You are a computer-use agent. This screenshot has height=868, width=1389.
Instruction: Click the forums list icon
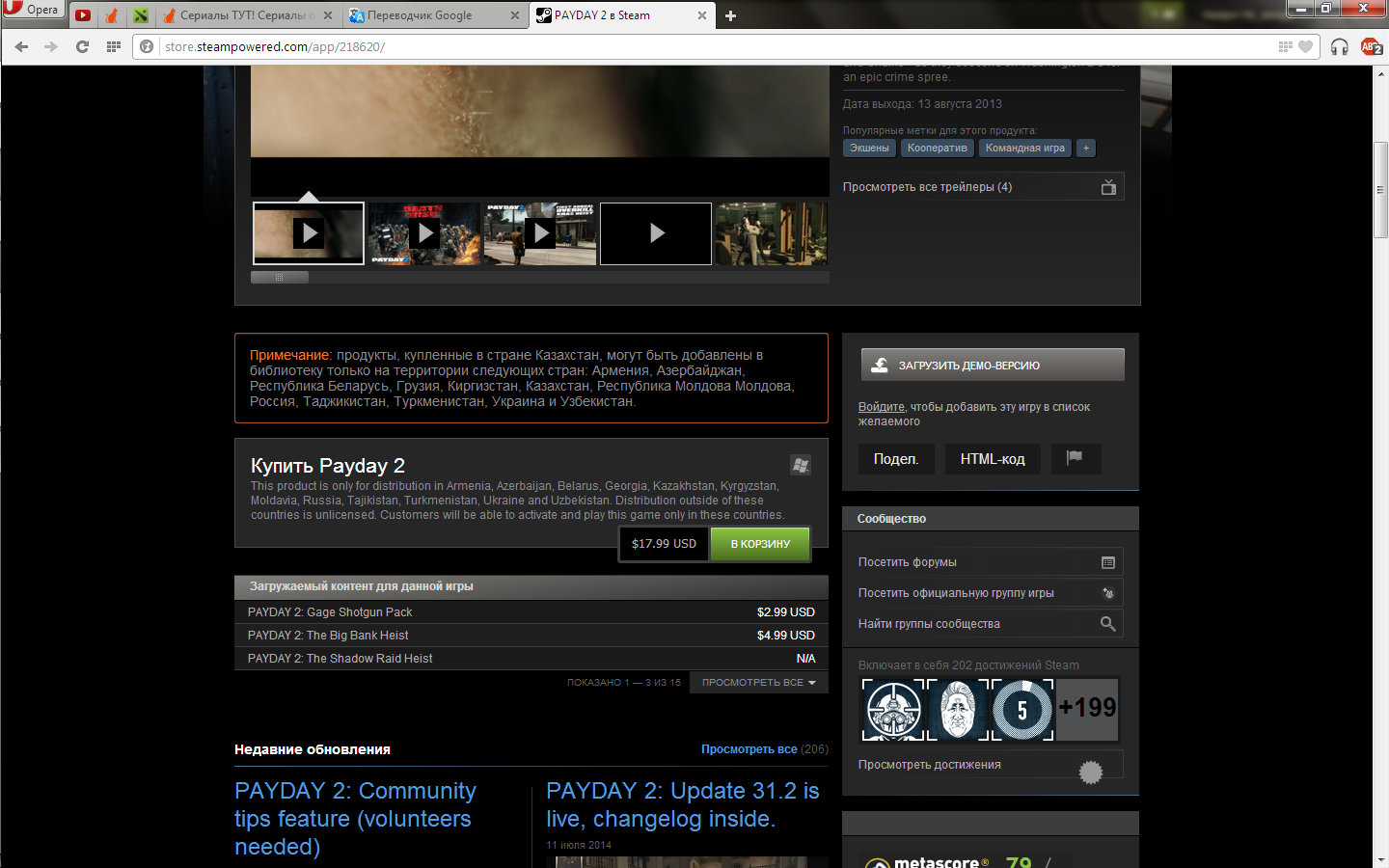(1108, 562)
